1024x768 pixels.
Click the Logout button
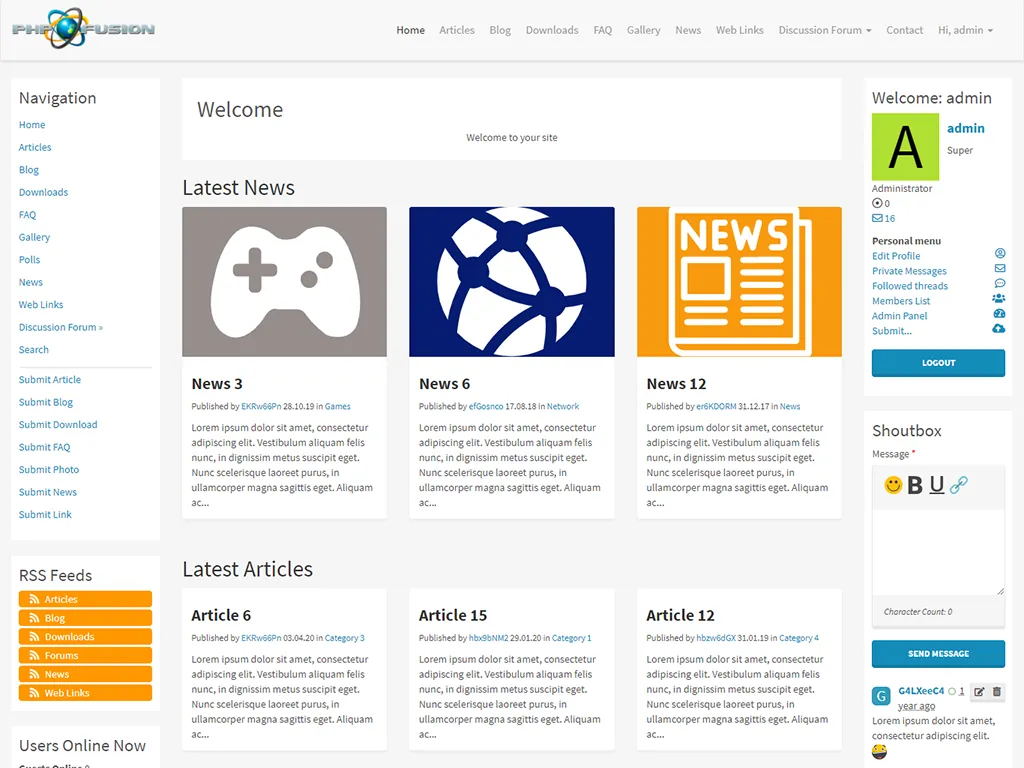click(x=938, y=363)
